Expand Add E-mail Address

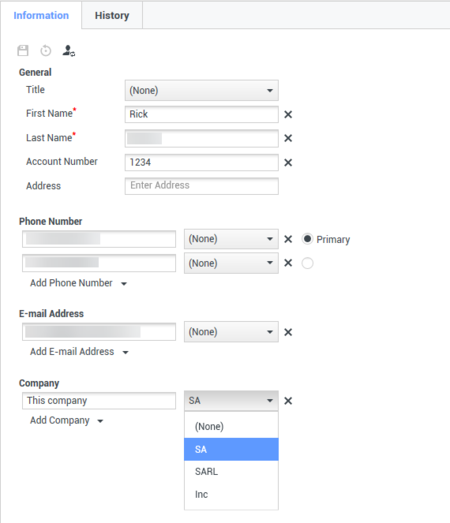[x=79, y=352]
